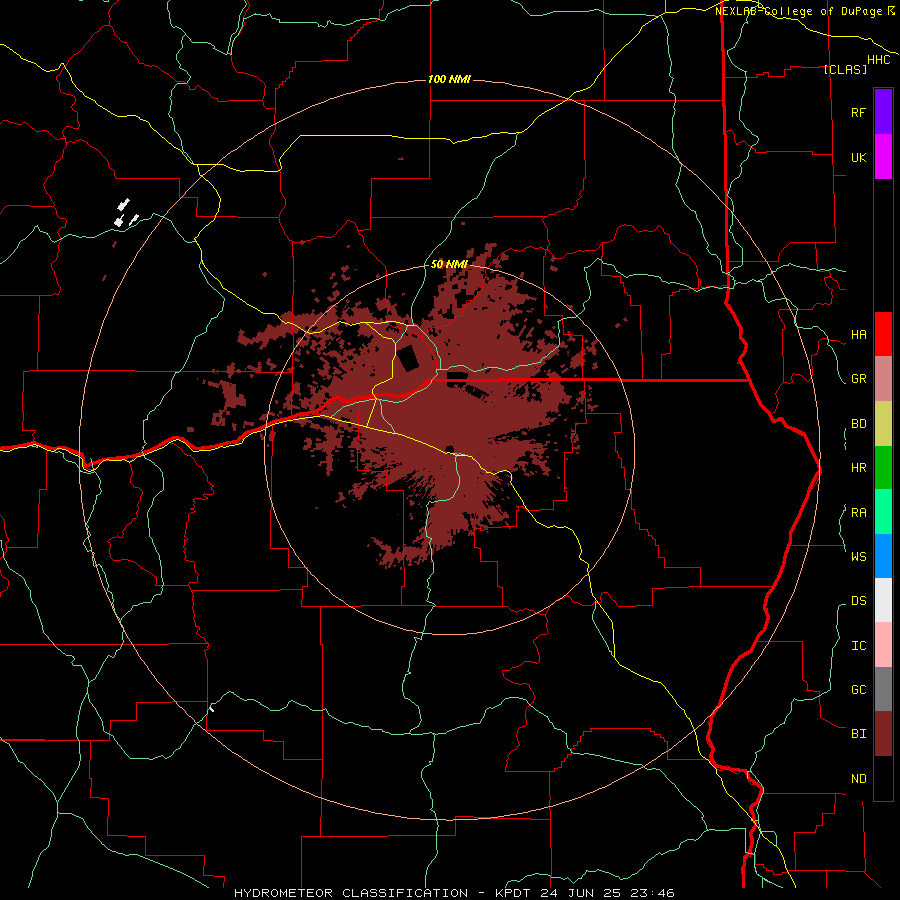Click the HA legend label
Screen dimensions: 900x900
858,334
